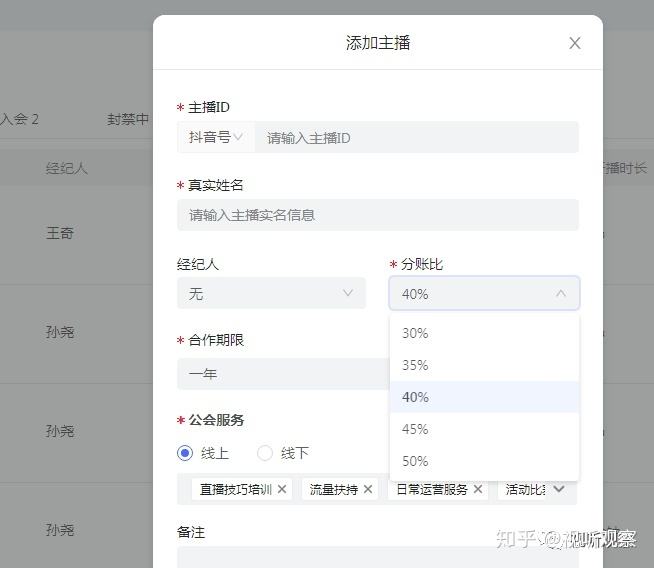Click the 请输入主播ID input field

pyautogui.click(x=416, y=137)
